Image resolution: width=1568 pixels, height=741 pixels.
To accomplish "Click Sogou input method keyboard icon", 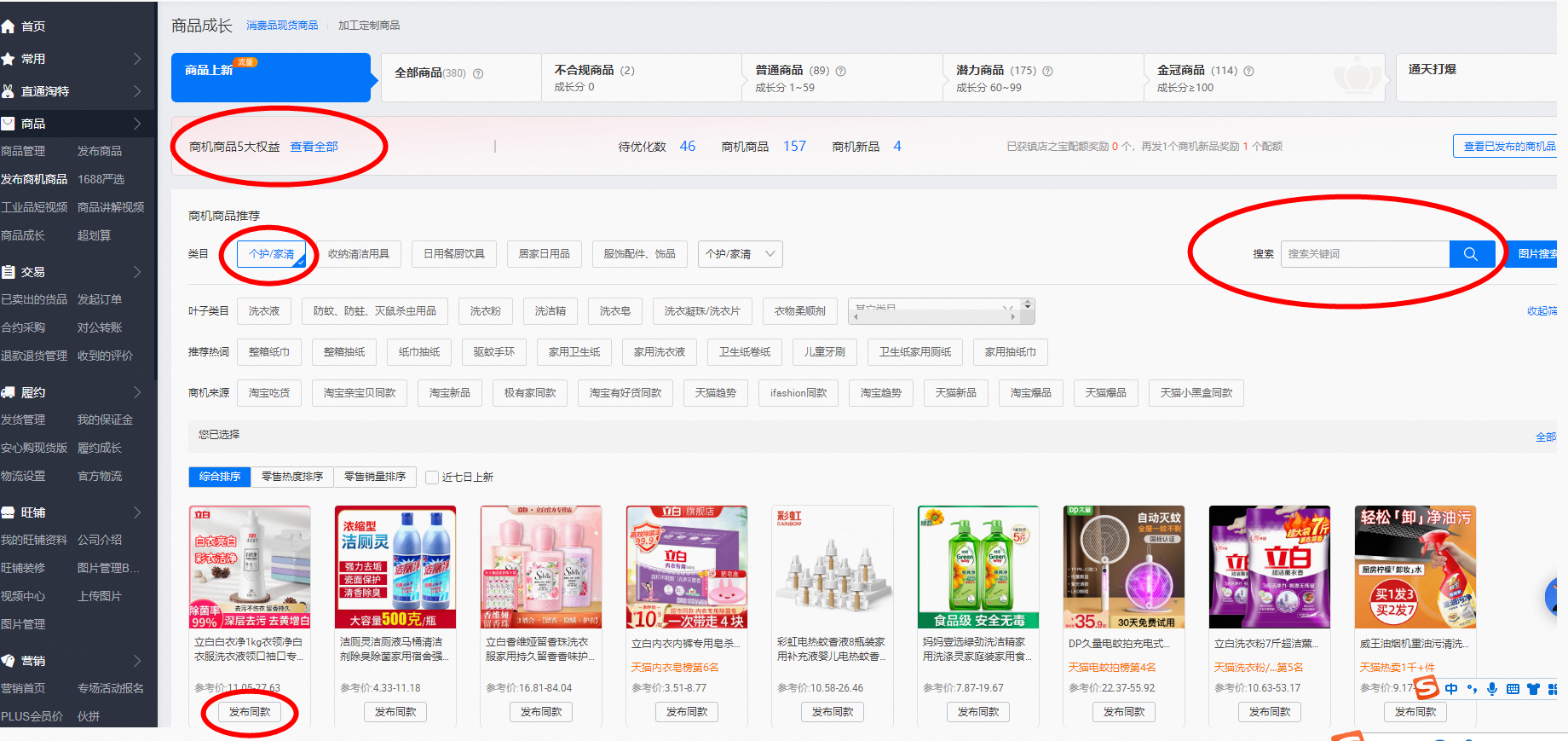I will click(1513, 689).
